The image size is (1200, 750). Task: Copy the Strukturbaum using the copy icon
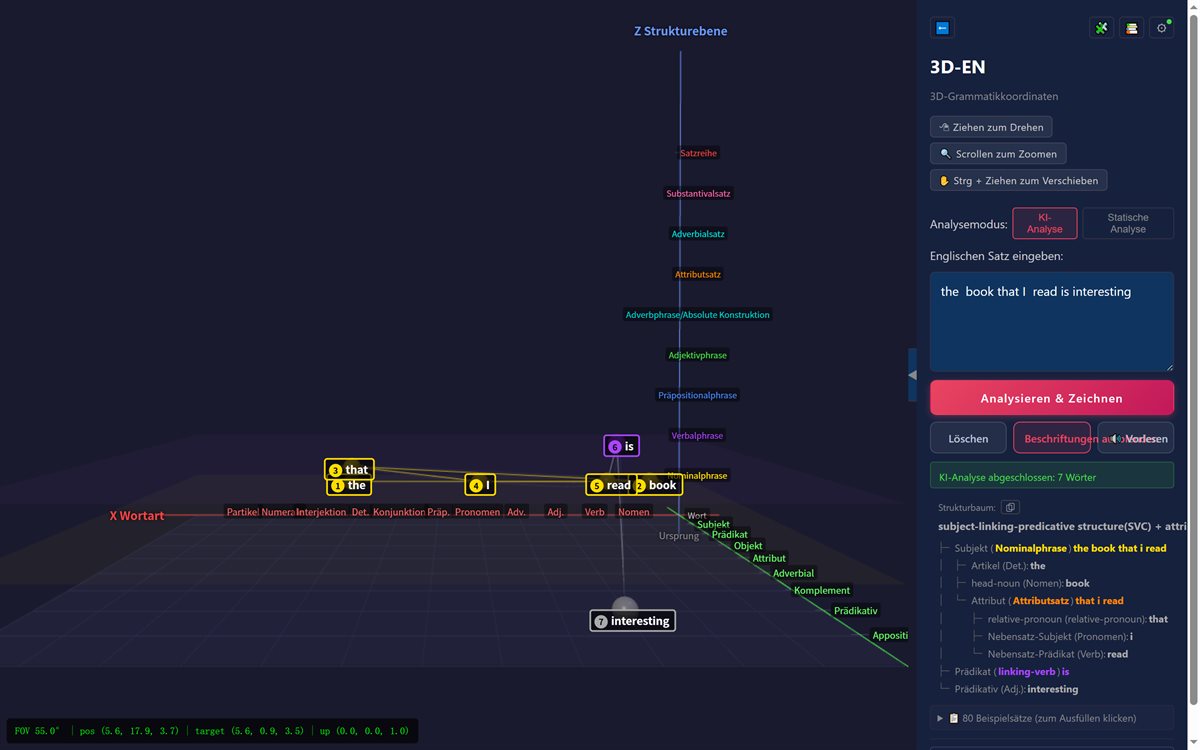(1011, 508)
